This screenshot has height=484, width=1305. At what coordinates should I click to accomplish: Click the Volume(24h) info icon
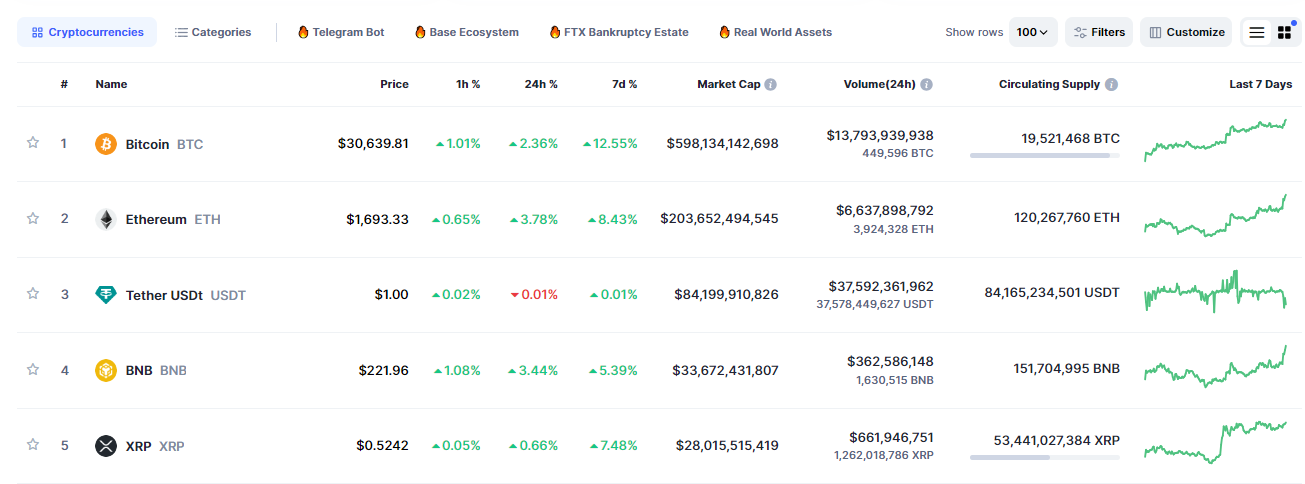[x=926, y=85]
